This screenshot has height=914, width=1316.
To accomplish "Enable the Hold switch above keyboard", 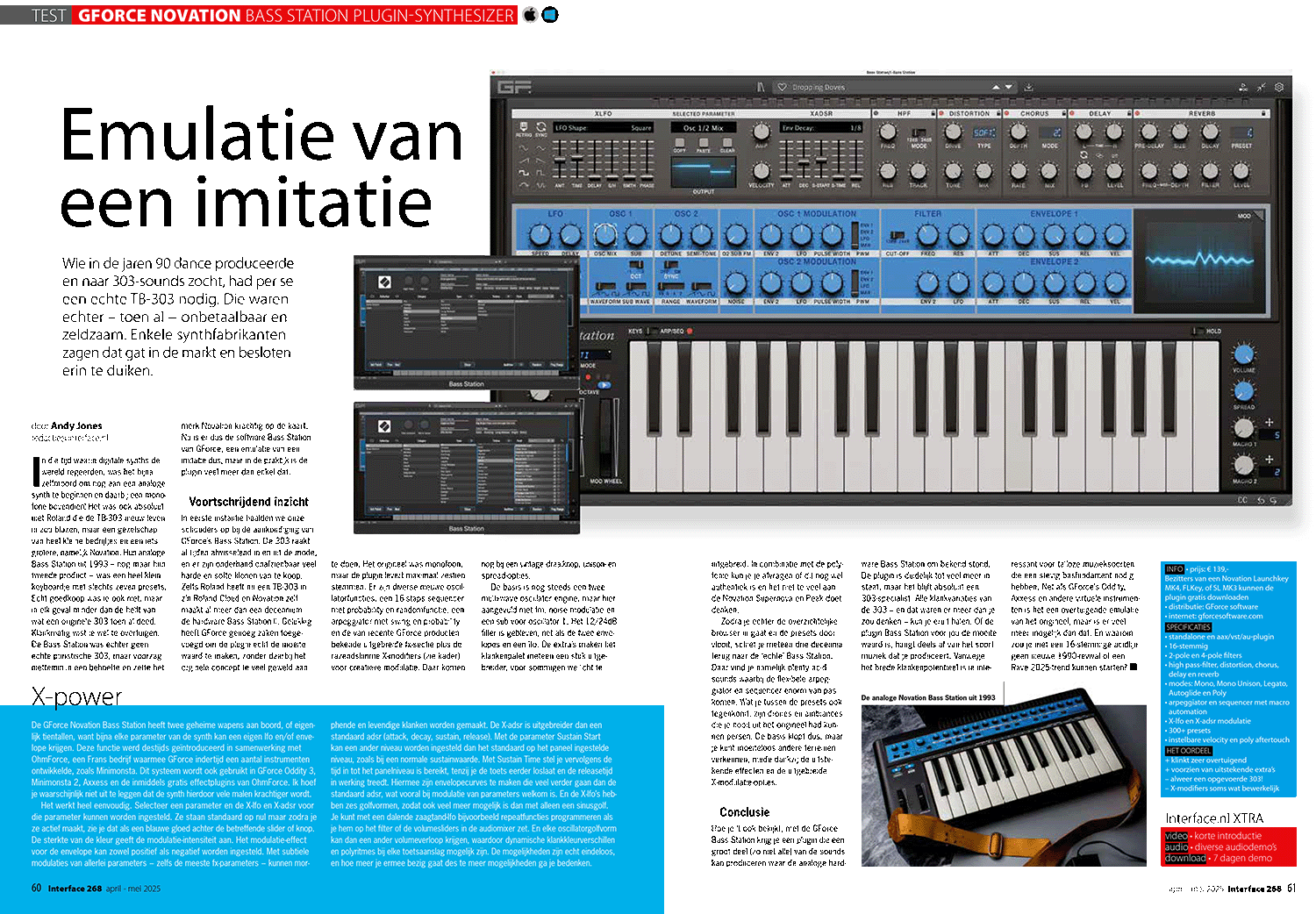I will point(1198,331).
